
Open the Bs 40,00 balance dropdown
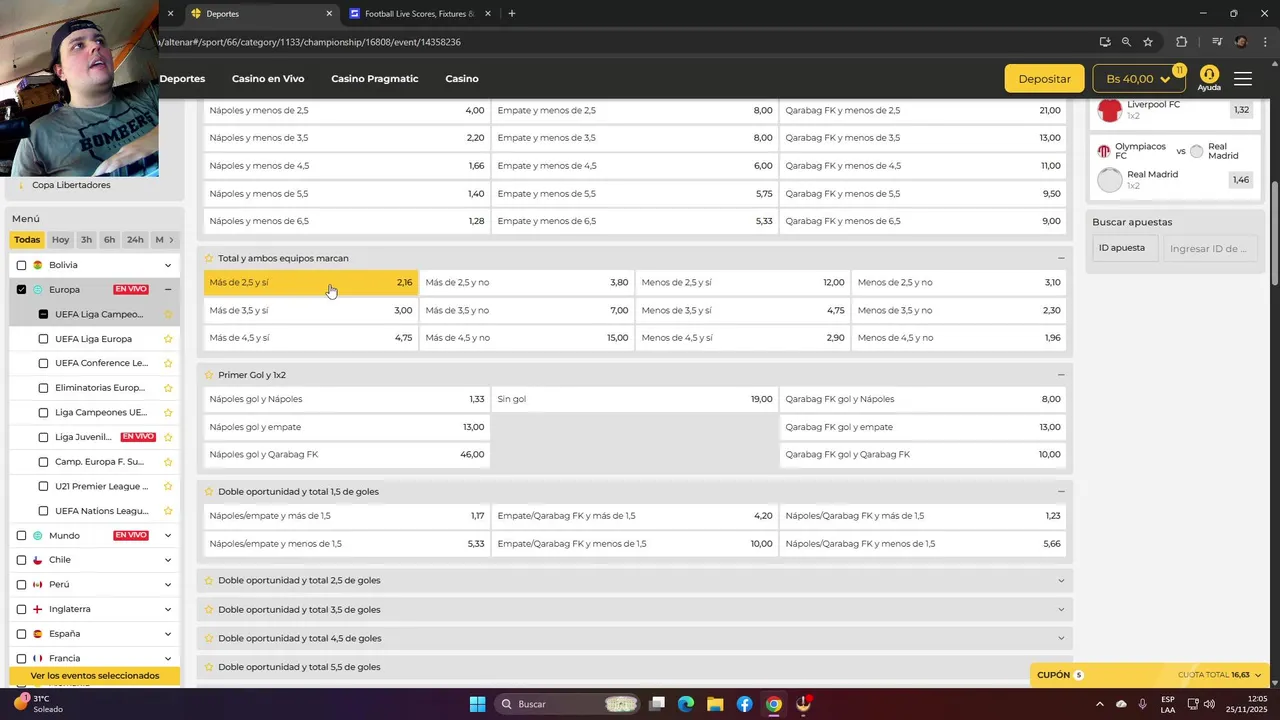[1138, 79]
